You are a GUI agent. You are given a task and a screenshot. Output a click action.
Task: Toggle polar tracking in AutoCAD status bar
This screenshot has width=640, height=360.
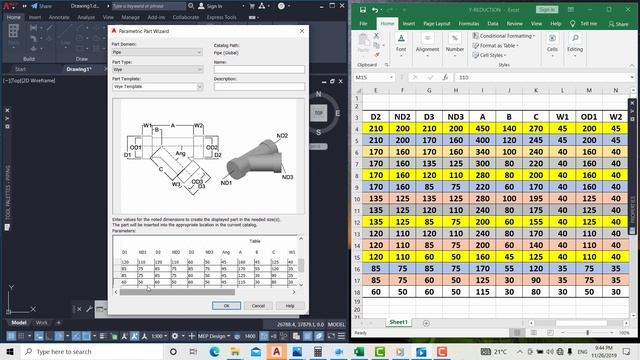coord(59,336)
